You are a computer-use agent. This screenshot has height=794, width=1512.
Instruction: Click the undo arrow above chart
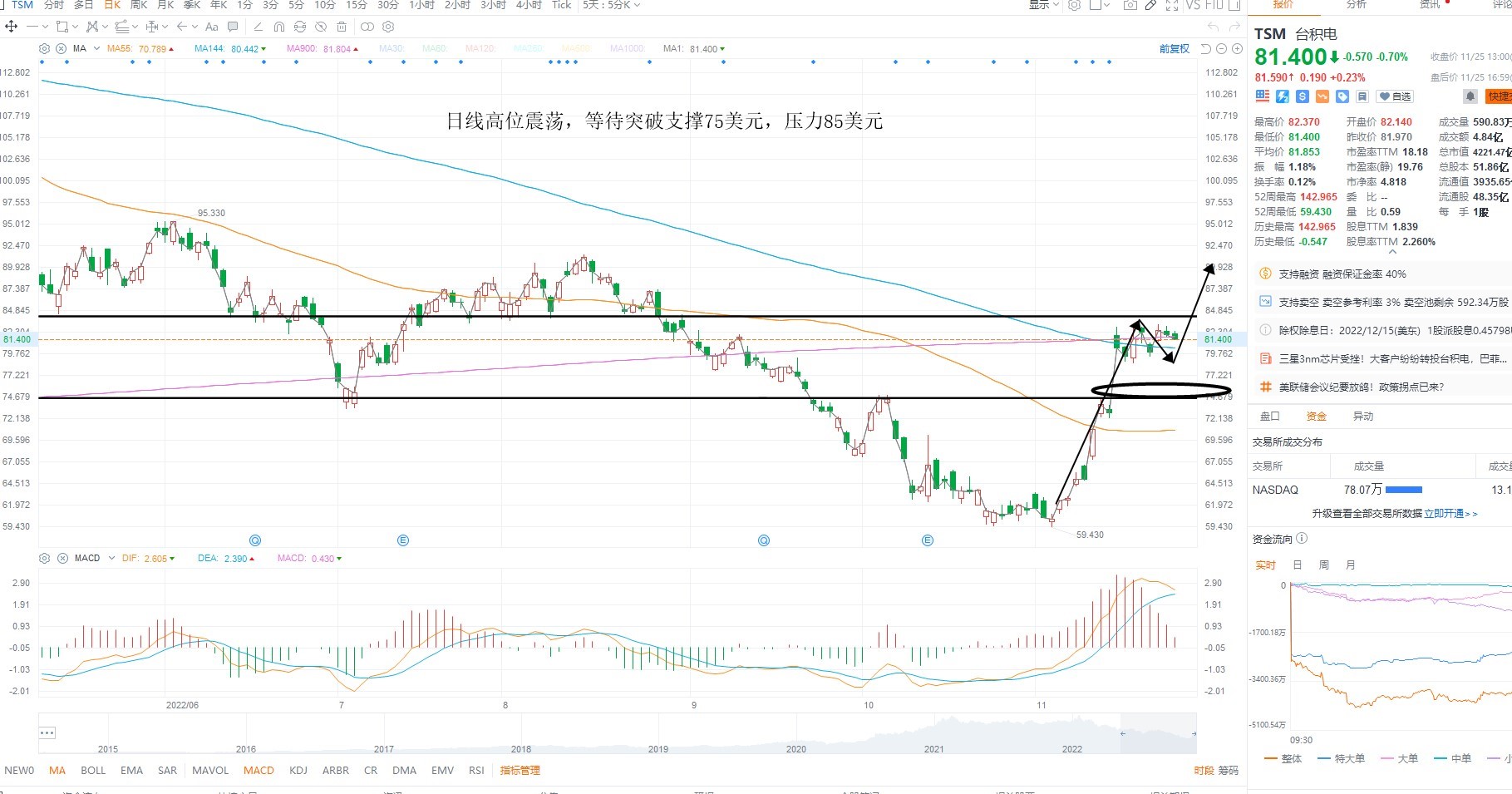coord(1213,27)
